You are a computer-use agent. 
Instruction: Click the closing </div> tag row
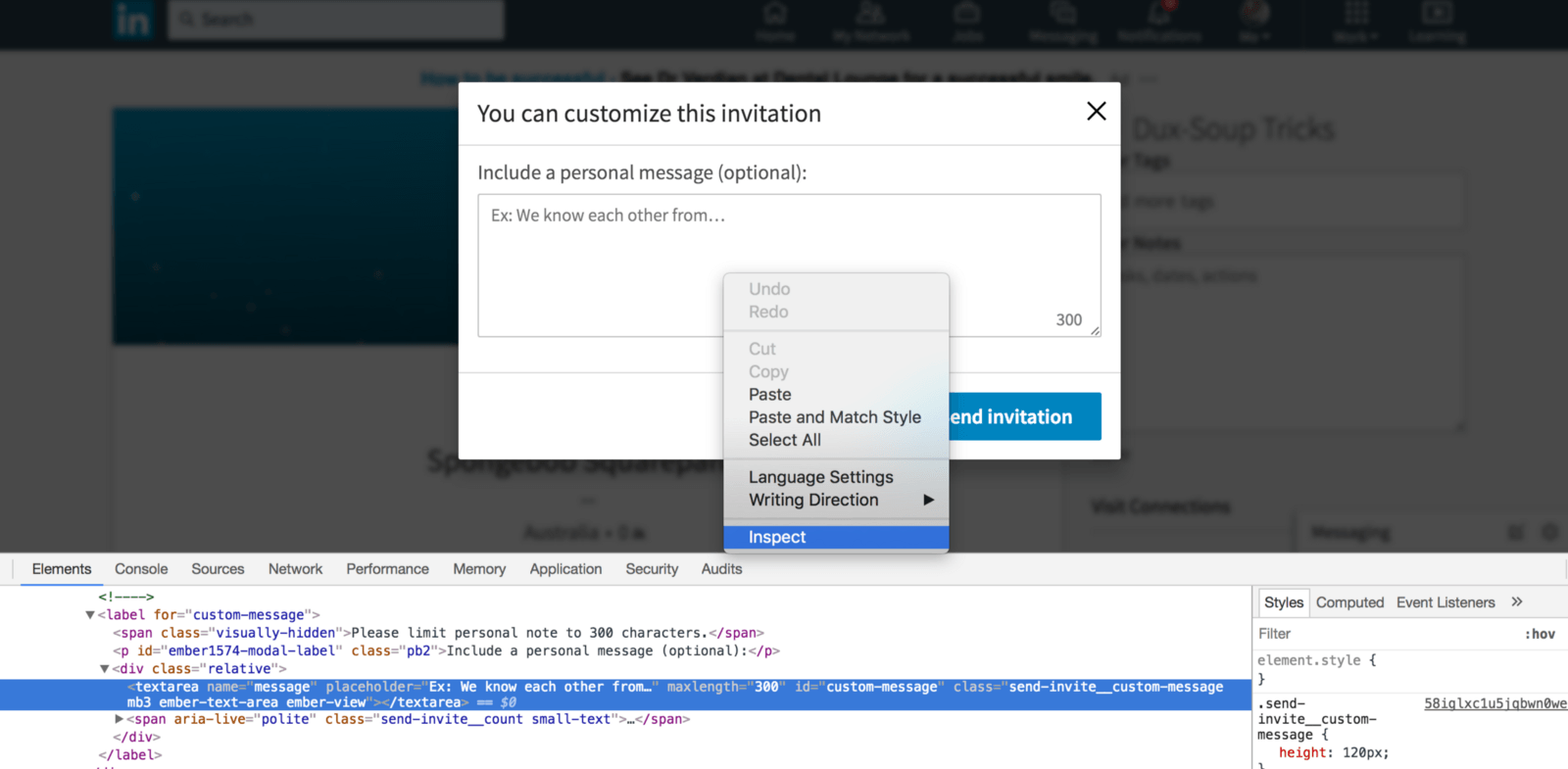pos(136,737)
